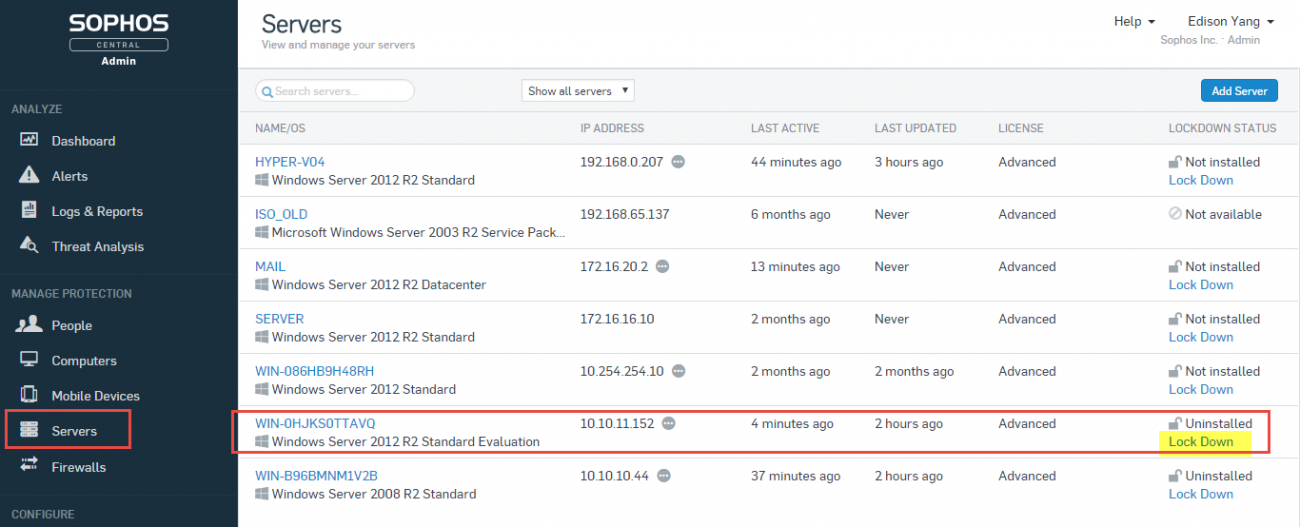The width and height of the screenshot is (1300, 527).
Task: Click the Dashboard icon in sidebar
Action: (x=30, y=141)
